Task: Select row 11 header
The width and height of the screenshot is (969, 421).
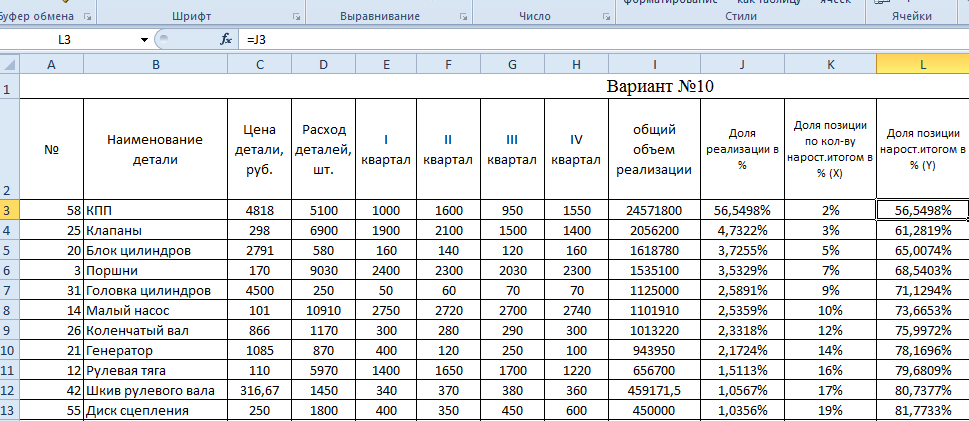Action: [x=10, y=371]
